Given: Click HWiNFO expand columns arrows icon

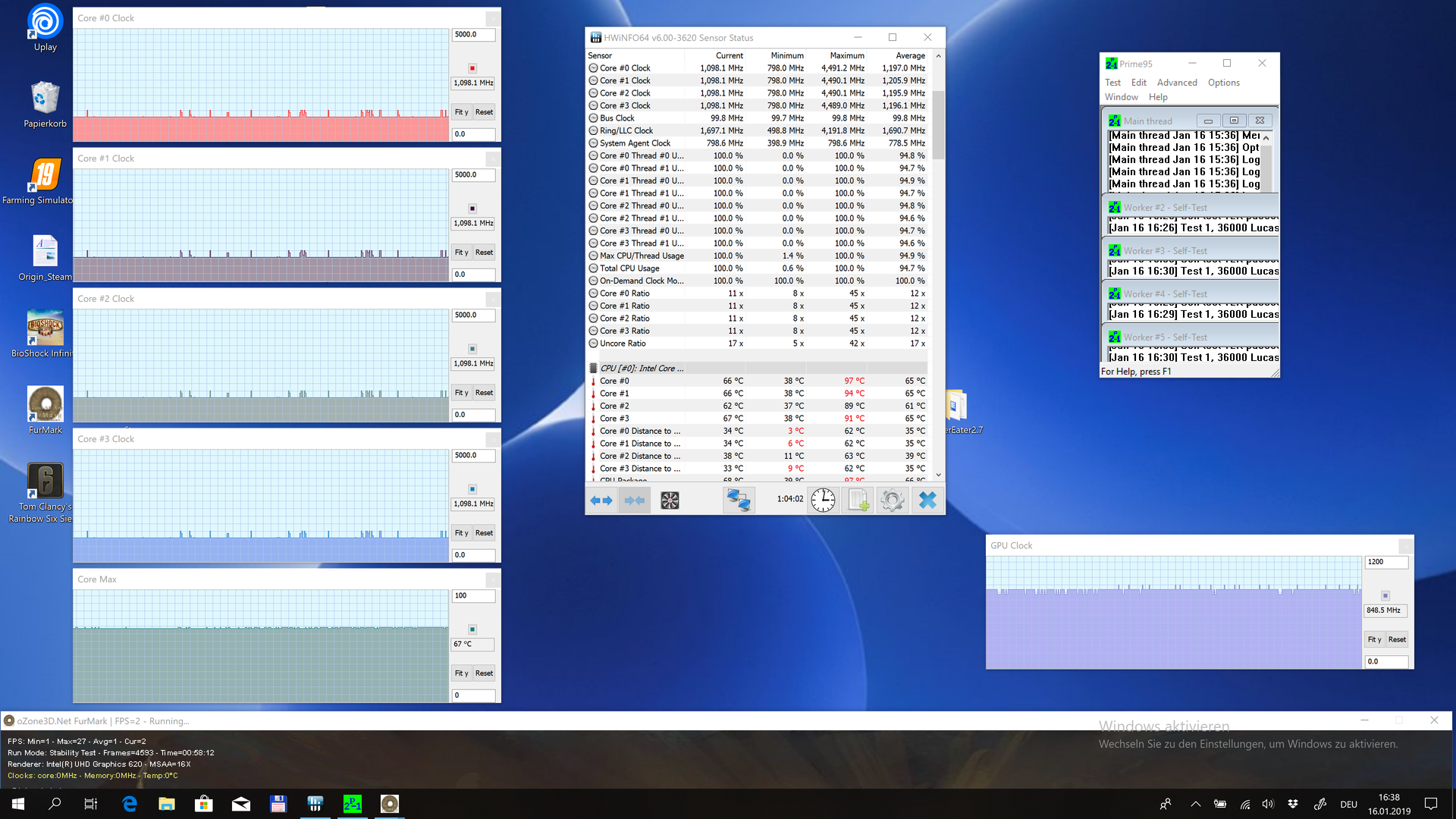Looking at the screenshot, I should (601, 500).
